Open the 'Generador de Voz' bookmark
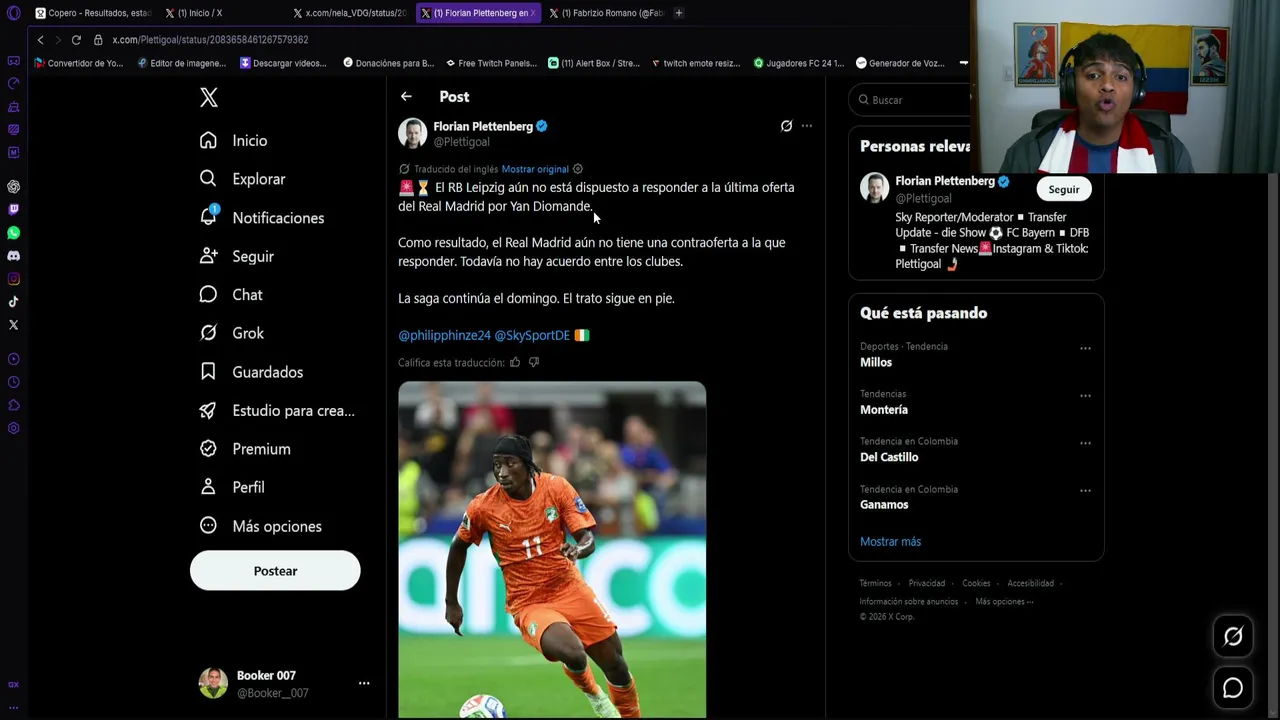The image size is (1280, 720). pyautogui.click(x=900, y=63)
